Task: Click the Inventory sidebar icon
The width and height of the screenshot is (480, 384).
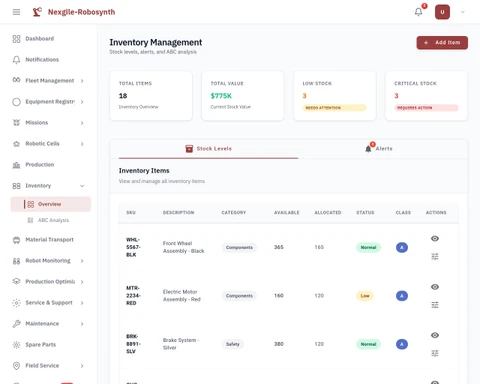Action: click(x=16, y=186)
